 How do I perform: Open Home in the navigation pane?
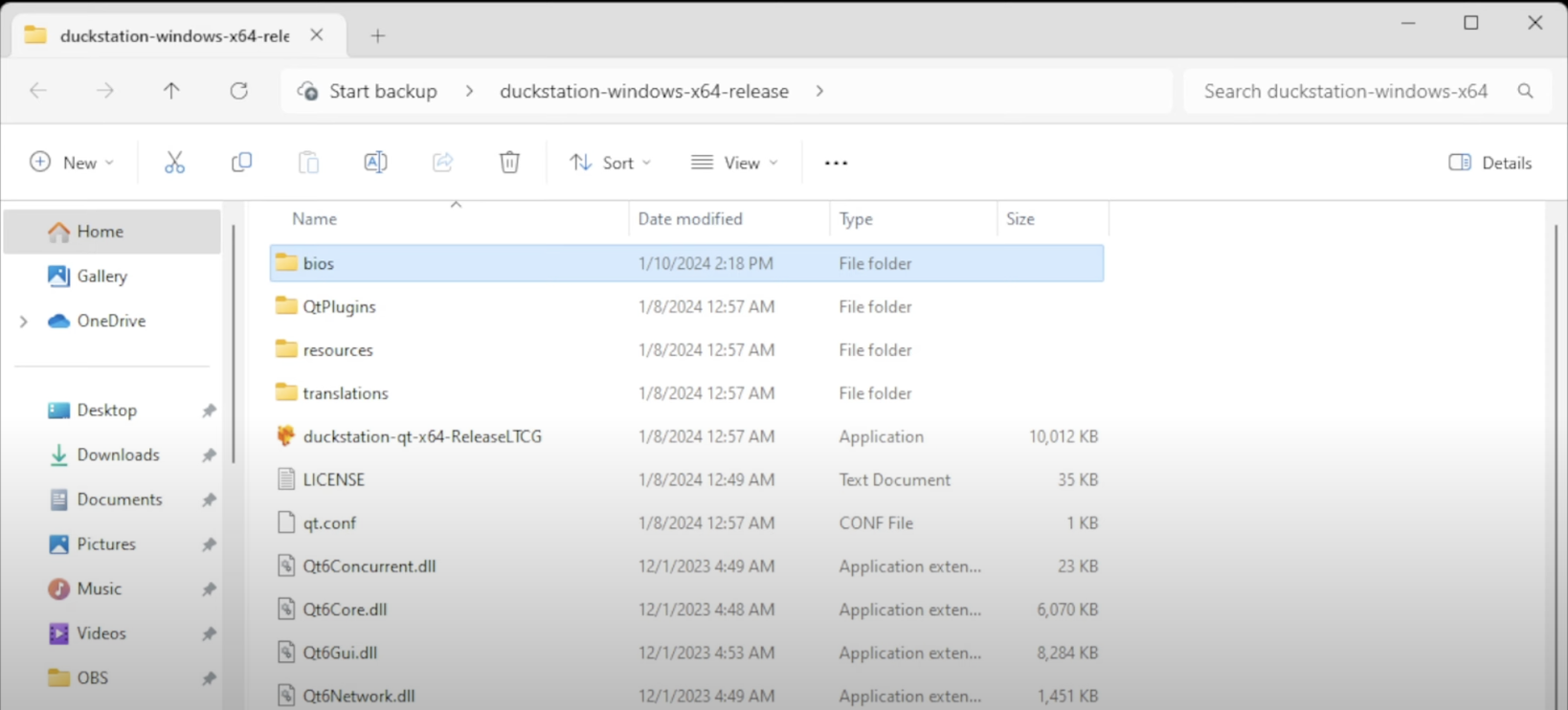click(x=112, y=232)
